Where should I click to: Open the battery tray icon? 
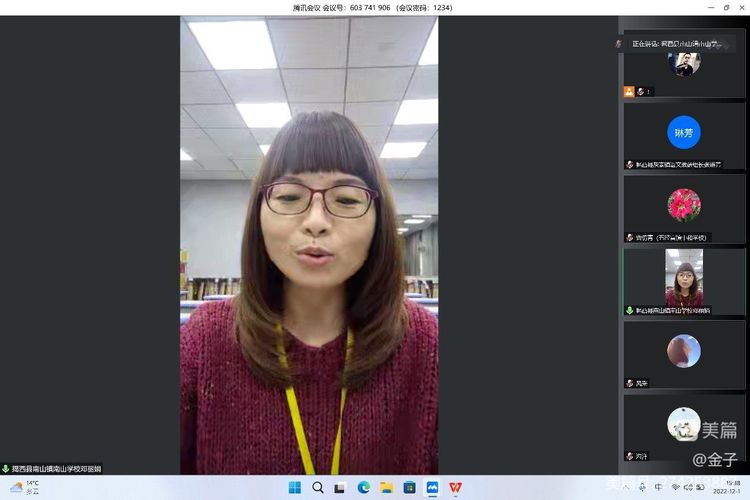[x=700, y=488]
